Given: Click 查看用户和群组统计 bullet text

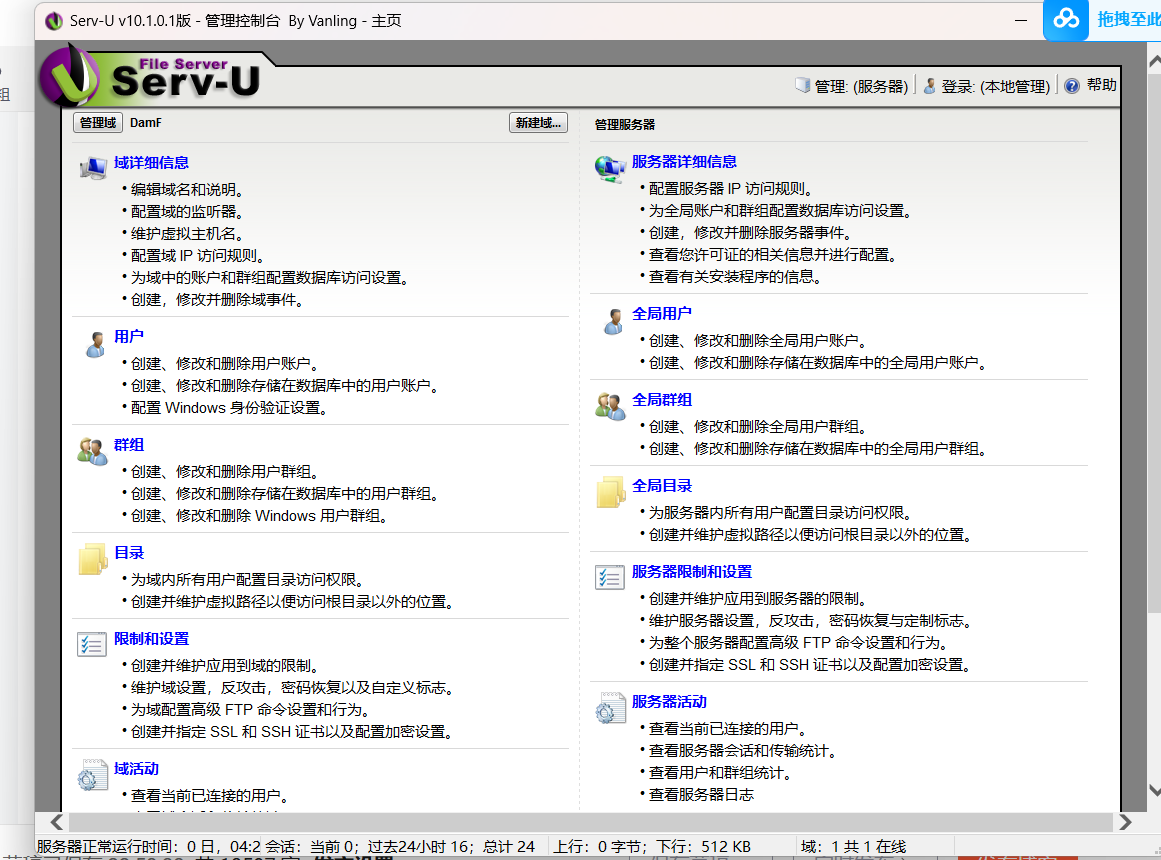Looking at the screenshot, I should pyautogui.click(x=720, y=773).
